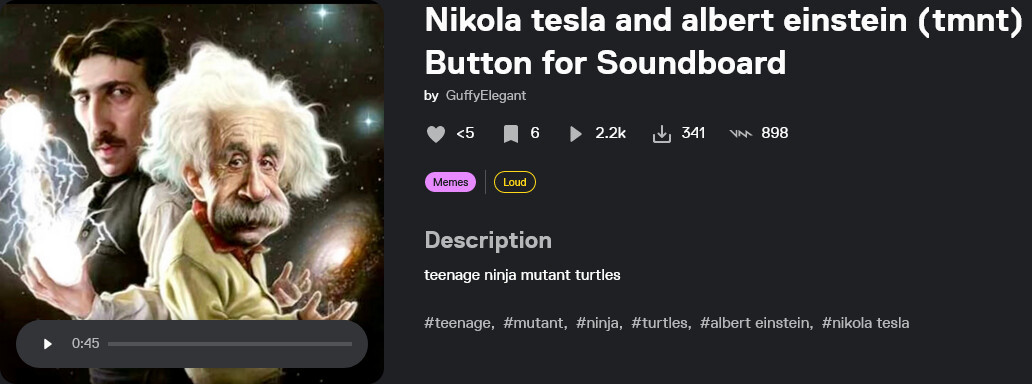Like the sound with the heart icon

click(436, 134)
